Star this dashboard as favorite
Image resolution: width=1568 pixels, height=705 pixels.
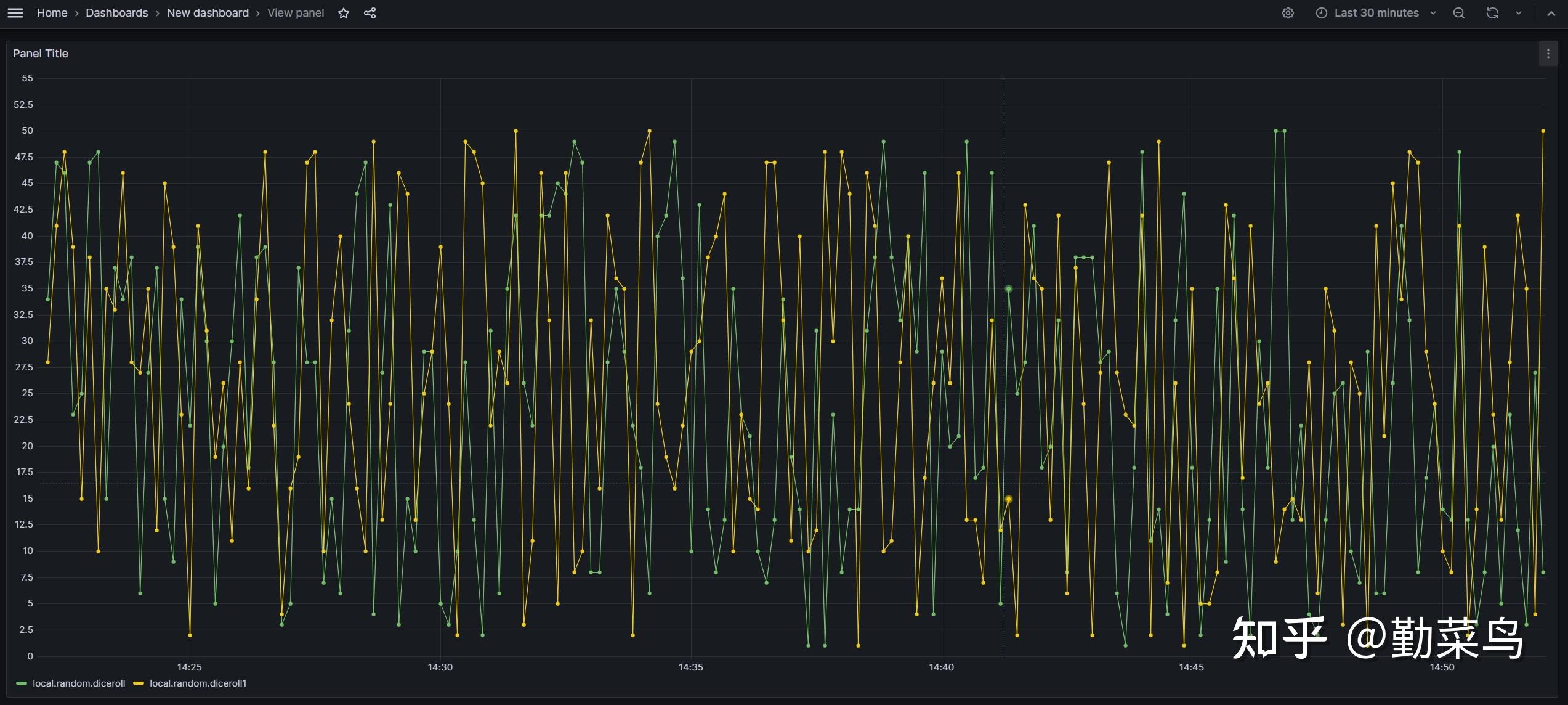point(344,13)
